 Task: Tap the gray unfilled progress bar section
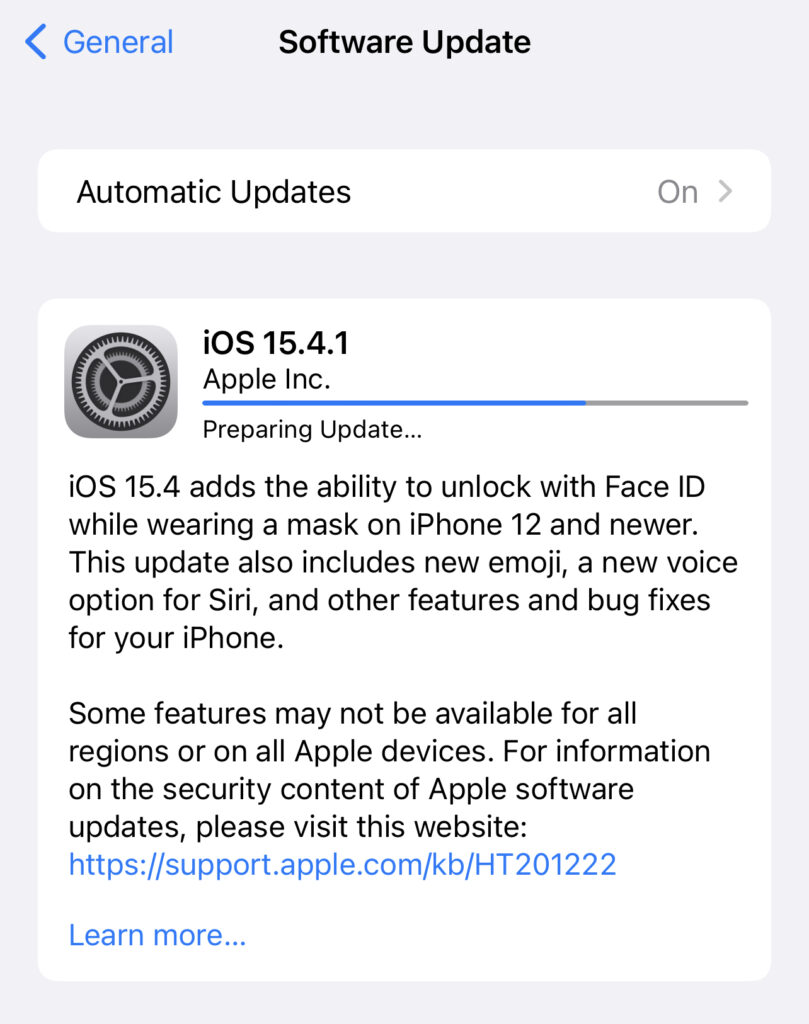pos(667,403)
